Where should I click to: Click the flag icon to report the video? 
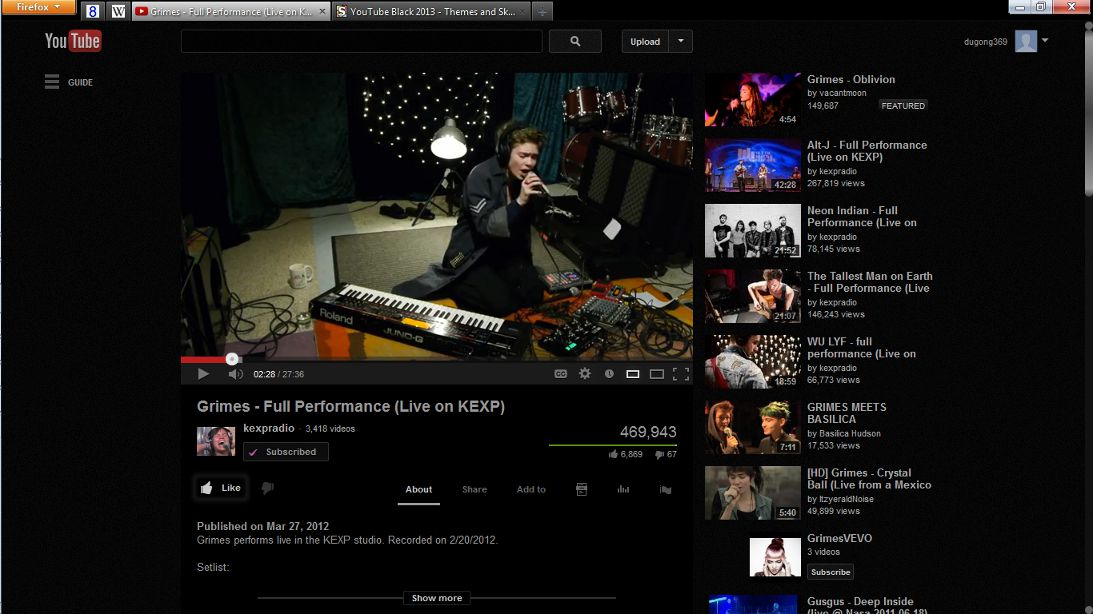tap(665, 489)
